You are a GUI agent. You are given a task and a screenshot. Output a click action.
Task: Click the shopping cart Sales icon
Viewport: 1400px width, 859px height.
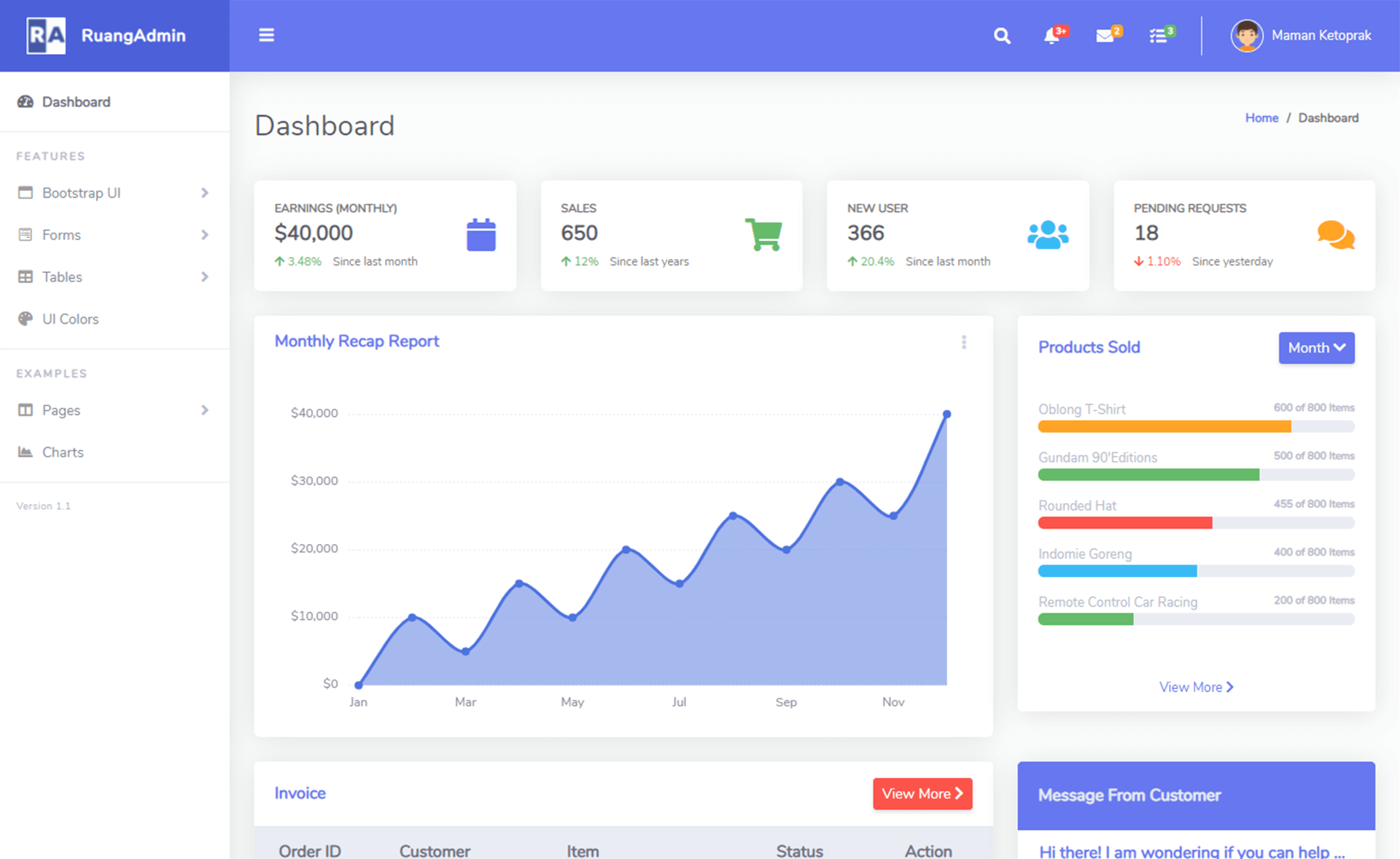click(764, 233)
